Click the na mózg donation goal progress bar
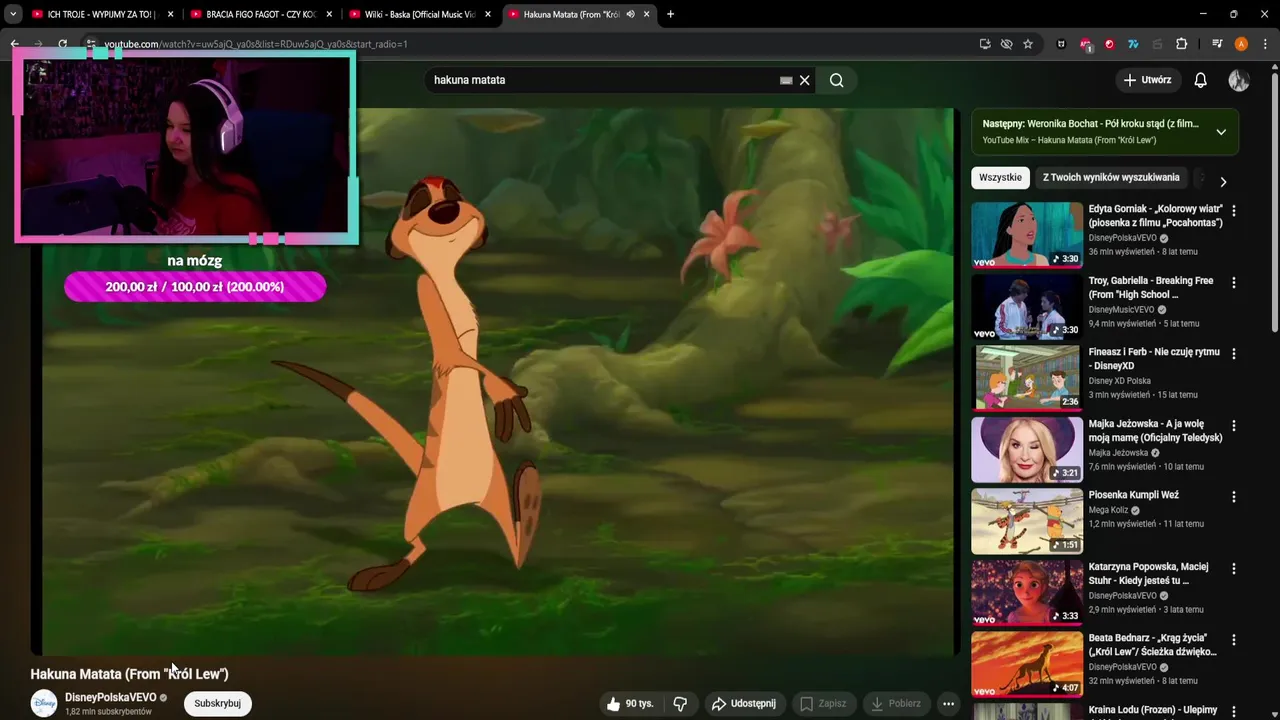 click(x=195, y=287)
